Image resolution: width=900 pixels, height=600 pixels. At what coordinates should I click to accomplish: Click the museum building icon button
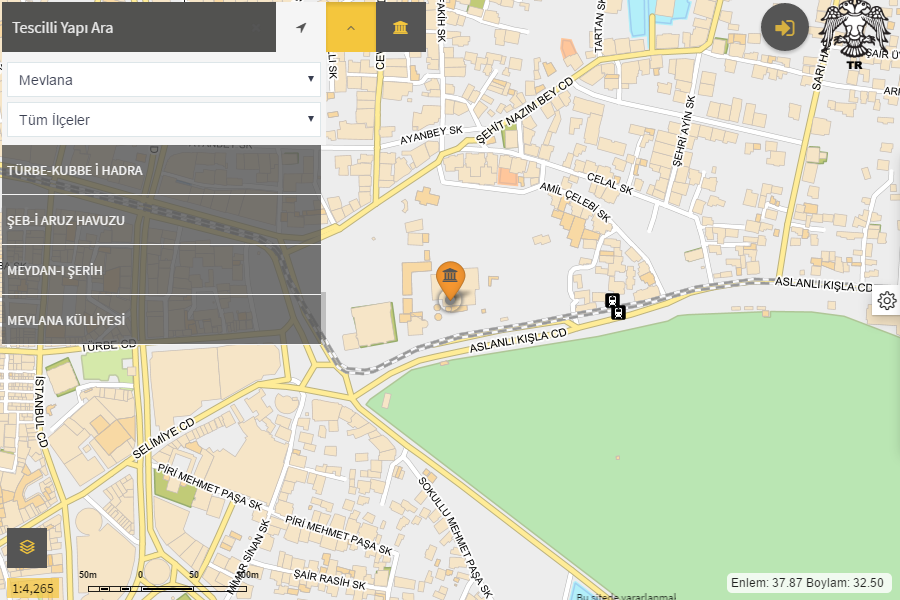pos(401,27)
